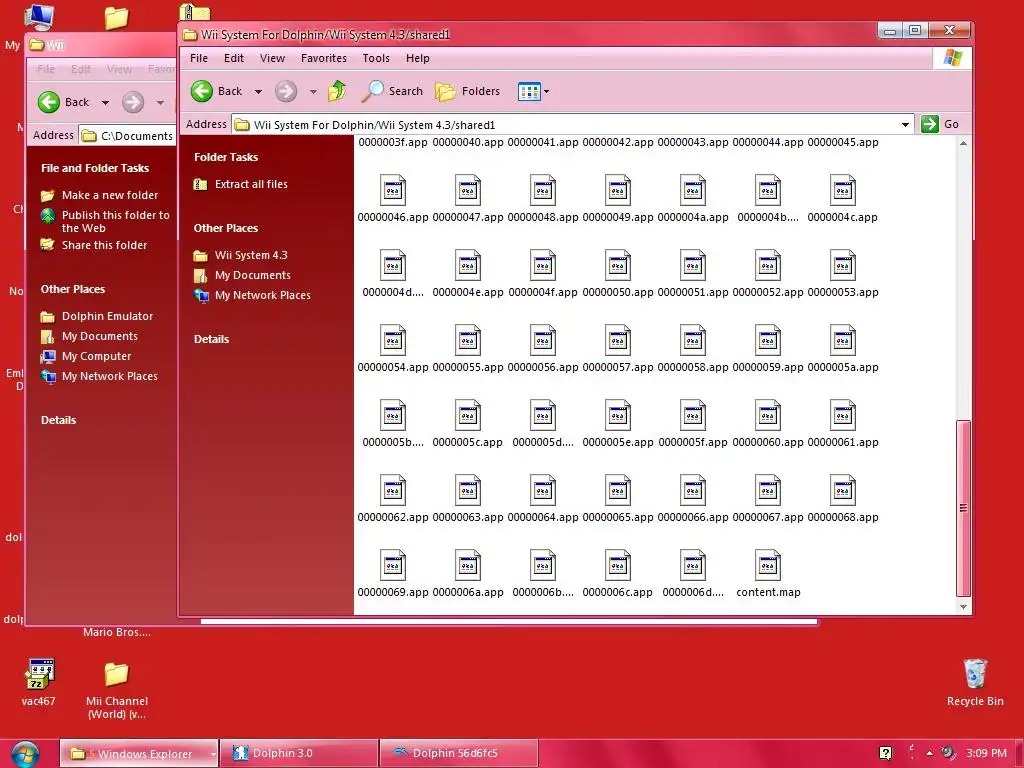Expand Windows Explorer taskbar group arrow

pyautogui.click(x=213, y=754)
